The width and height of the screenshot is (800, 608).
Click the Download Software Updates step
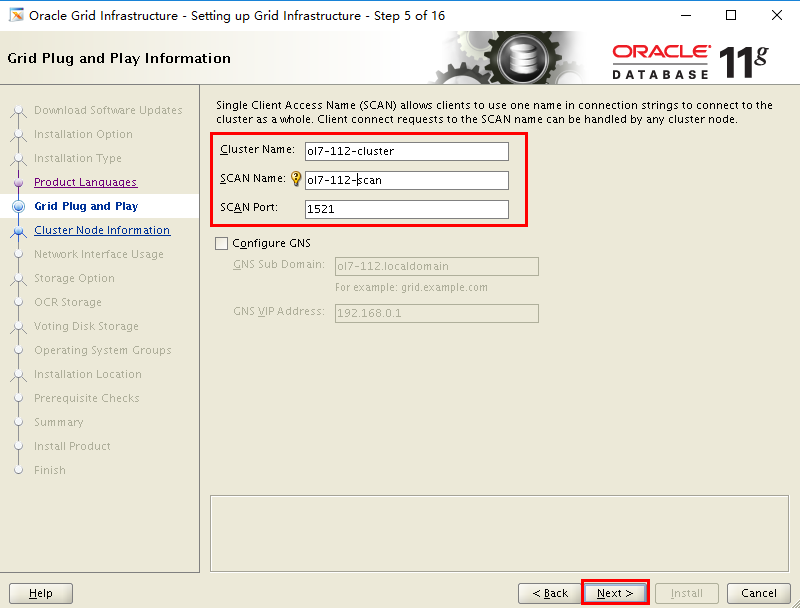coord(108,110)
